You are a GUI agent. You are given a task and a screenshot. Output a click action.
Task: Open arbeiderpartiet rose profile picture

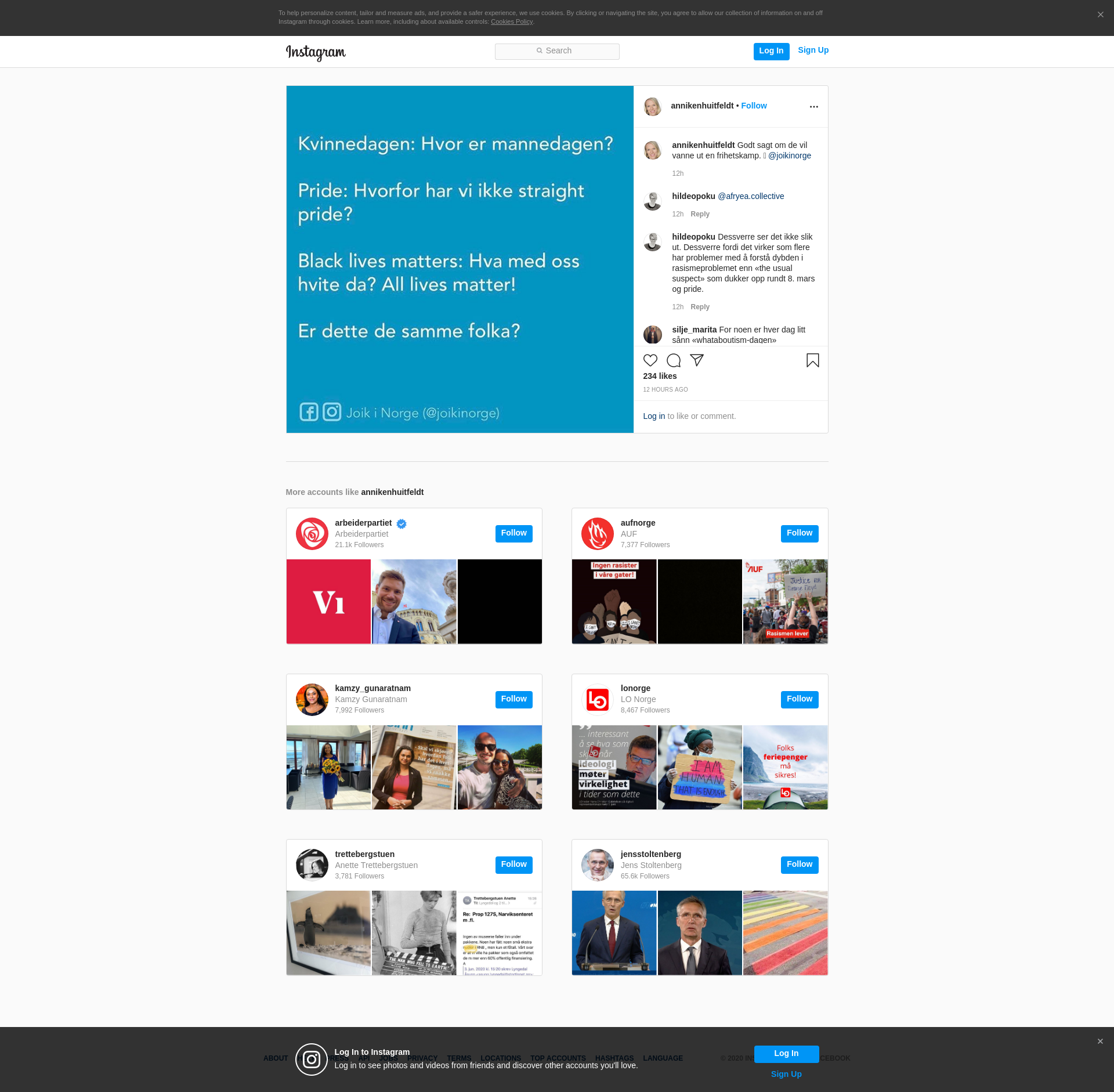point(312,534)
